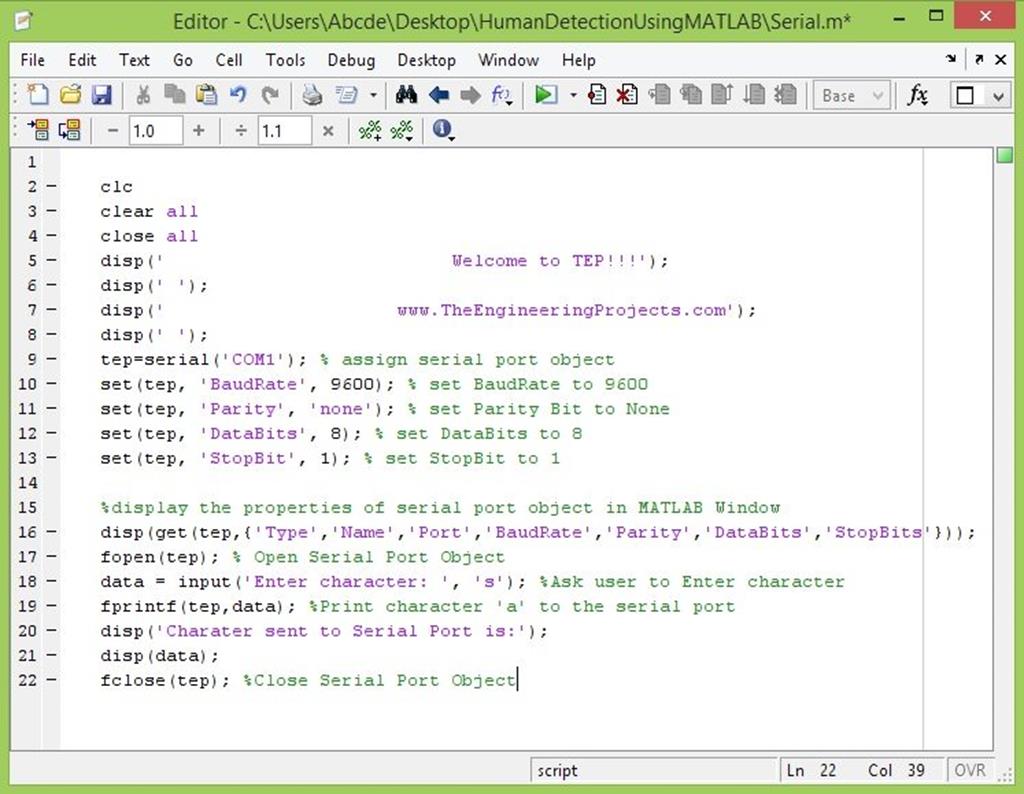Toggle the breakpoint dash on line 17

[x=51, y=557]
